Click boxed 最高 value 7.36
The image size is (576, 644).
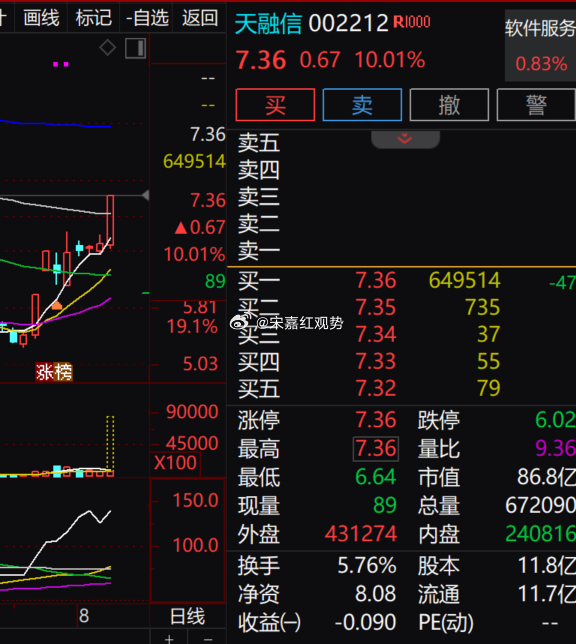click(x=376, y=448)
